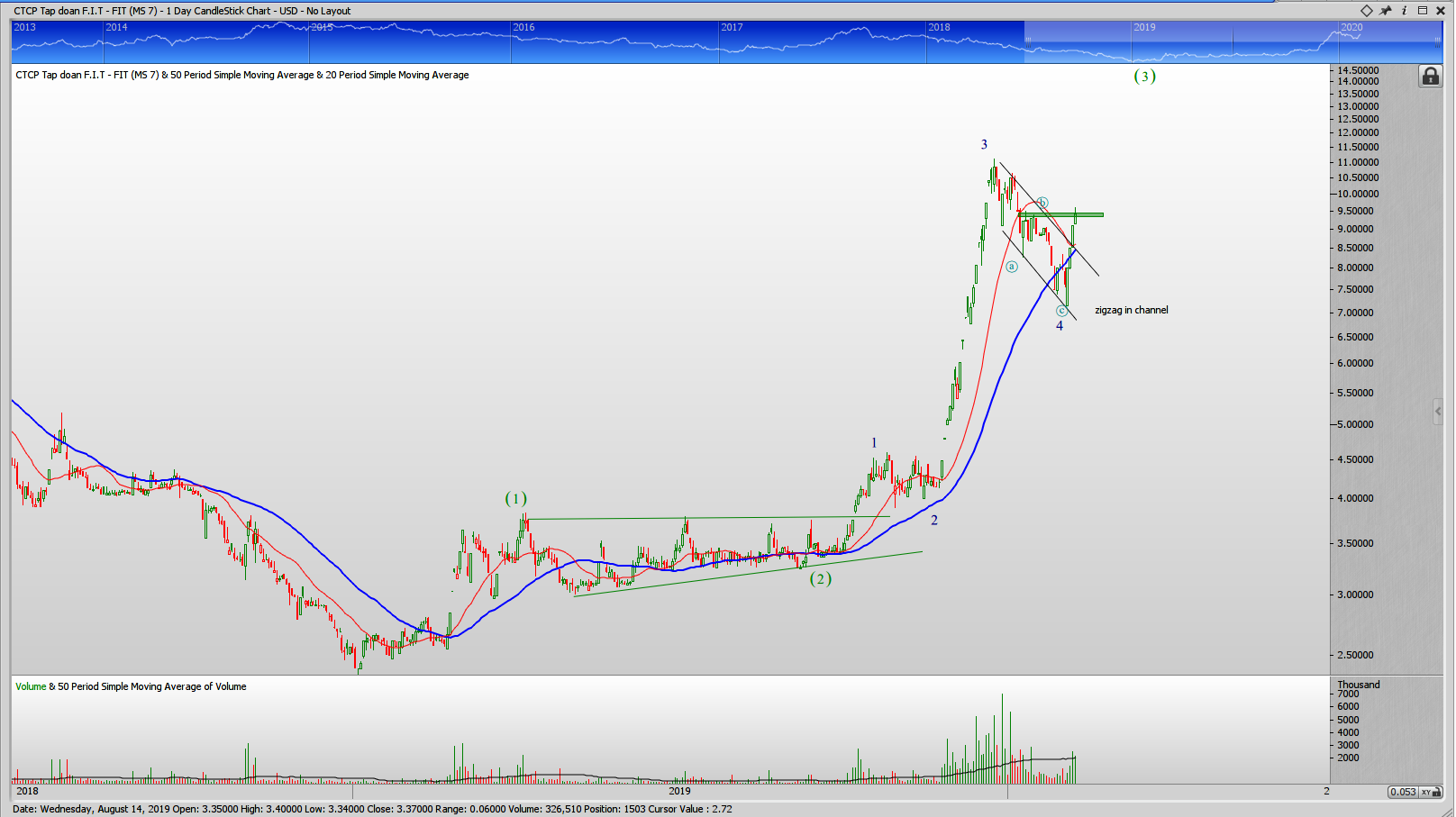This screenshot has height=817, width=1456.
Task: Click the Volume legend label in lower pane
Action: [x=31, y=686]
